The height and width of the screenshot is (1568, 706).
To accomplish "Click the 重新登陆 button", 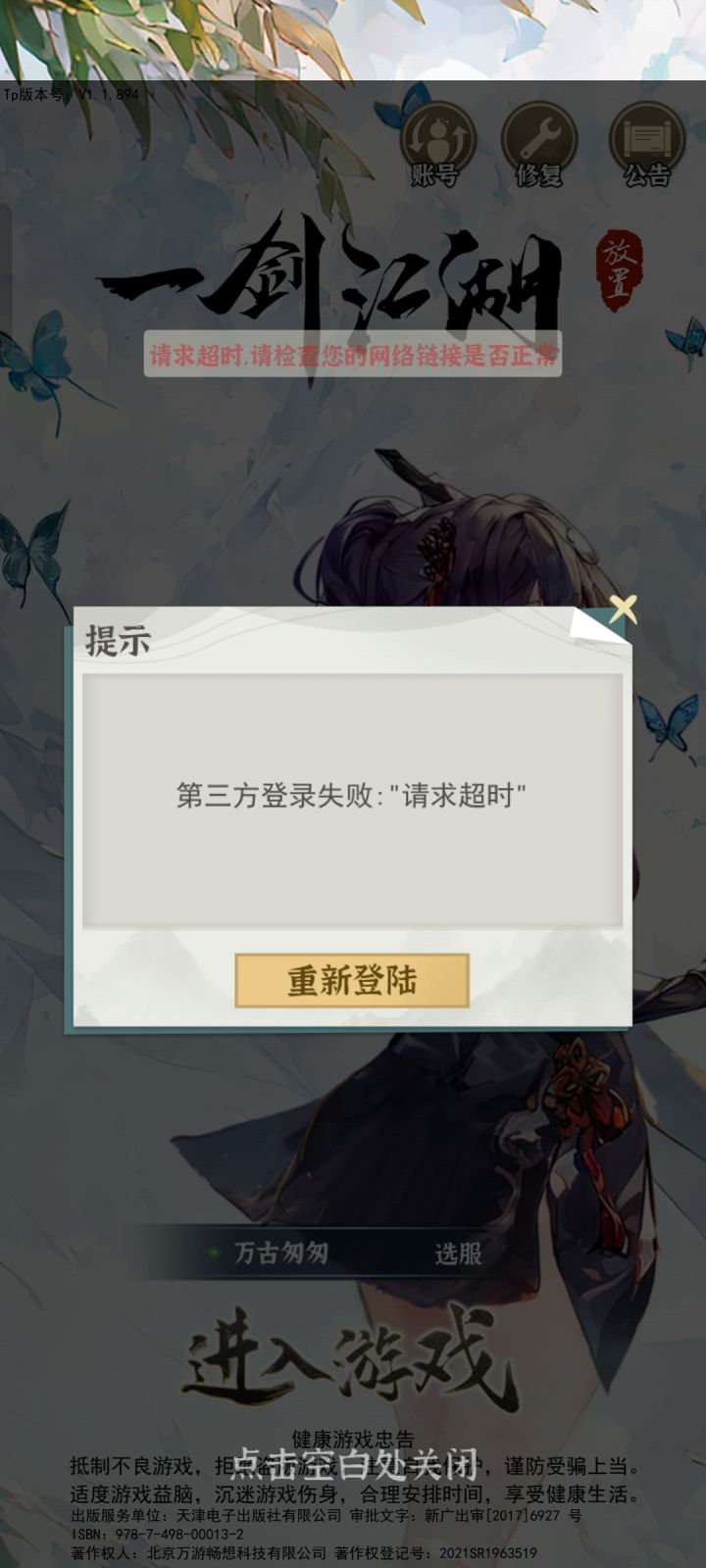I will (352, 980).
